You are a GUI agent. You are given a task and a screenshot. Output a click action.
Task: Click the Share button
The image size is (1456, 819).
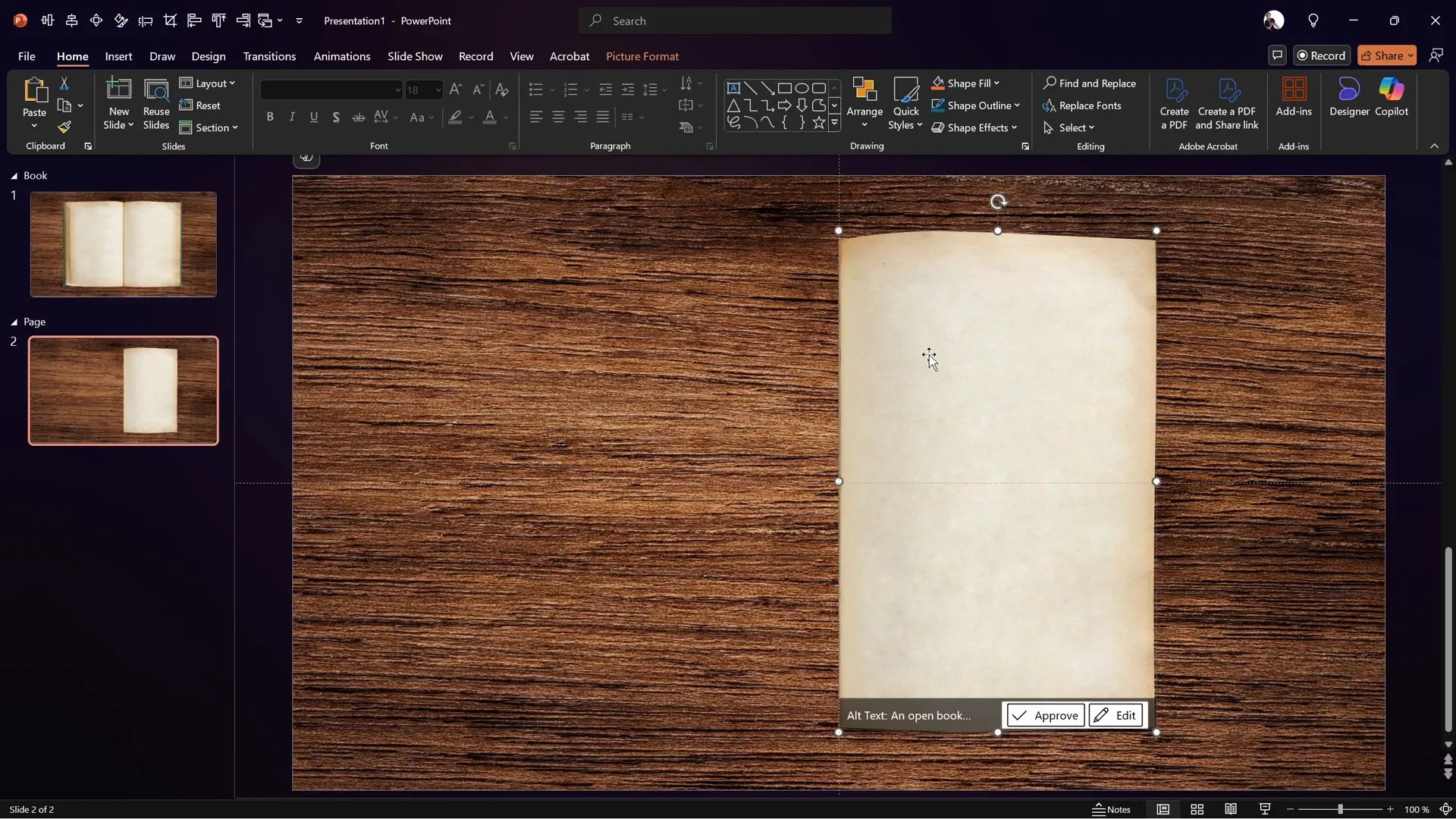click(1386, 55)
